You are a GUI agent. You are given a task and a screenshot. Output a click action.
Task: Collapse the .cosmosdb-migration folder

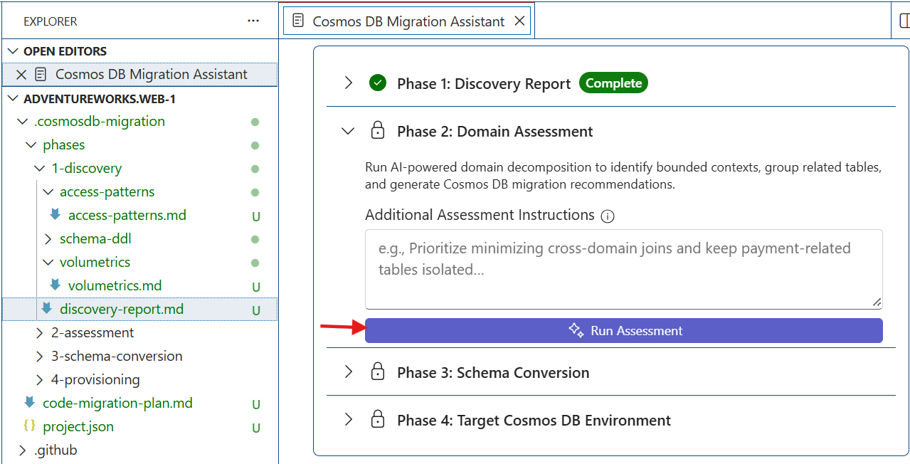point(23,122)
